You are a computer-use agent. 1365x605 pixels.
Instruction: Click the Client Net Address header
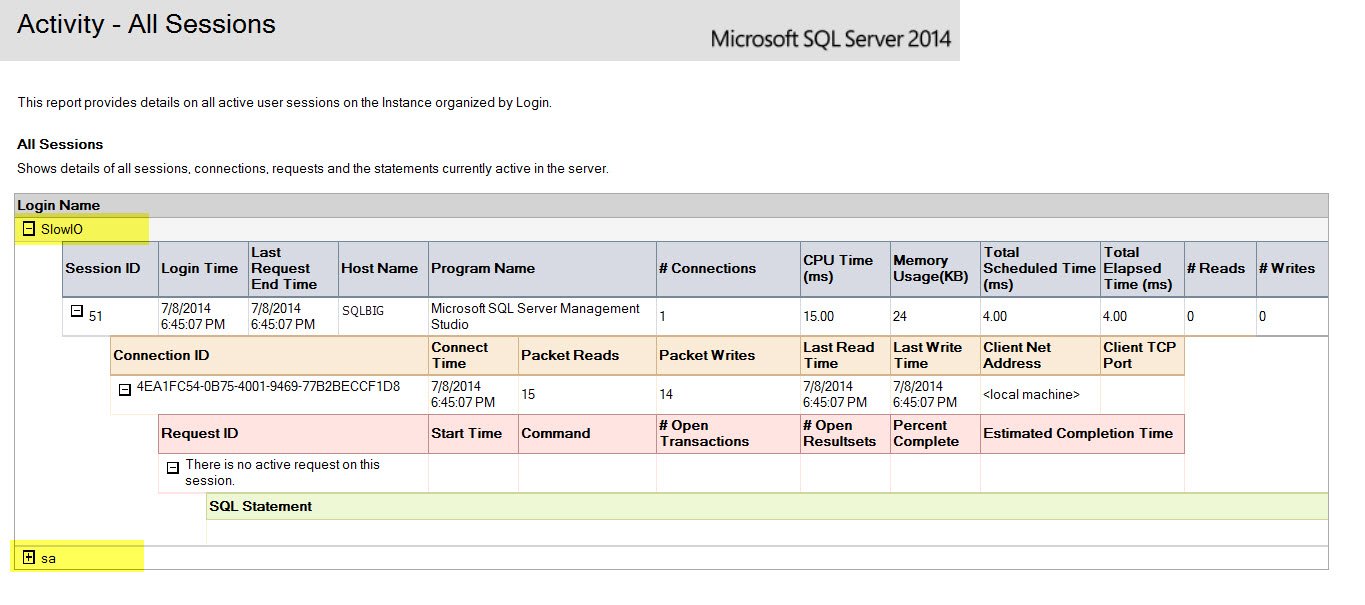click(1041, 355)
